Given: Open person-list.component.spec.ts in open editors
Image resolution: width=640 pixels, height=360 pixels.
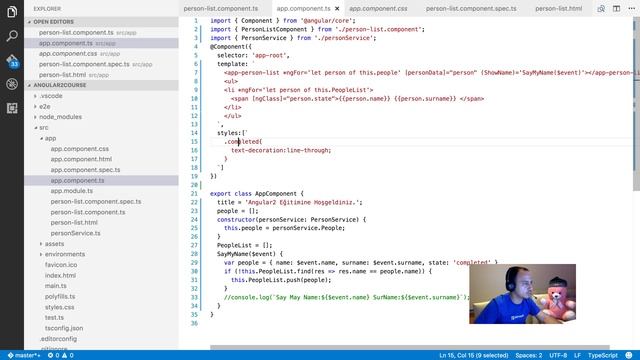Looking at the screenshot, I should coord(101,64).
